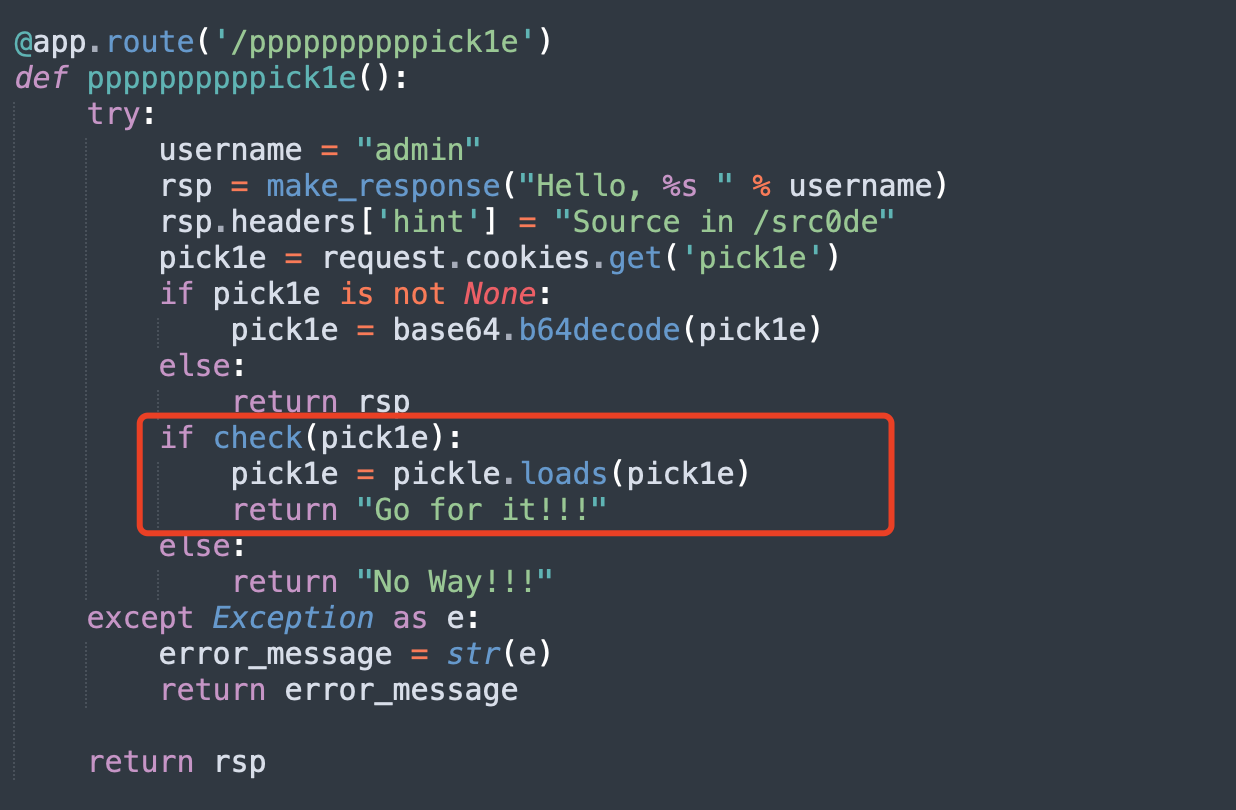Click the @app.route decorator text
1236x810 pixels.
[x=105, y=42]
